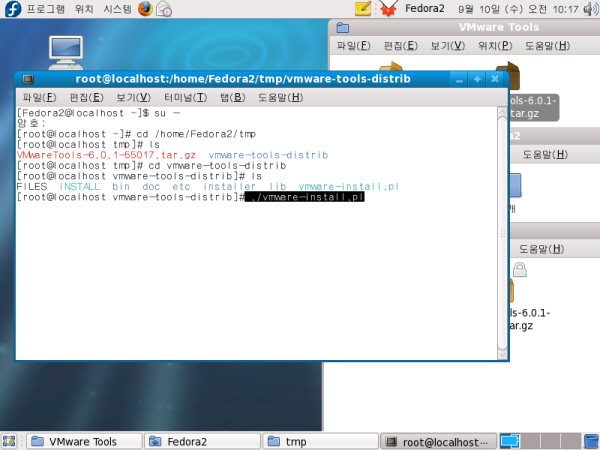Viewport: 600px width, 450px height.
Task: Minimize the terminal window
Action: pos(459,80)
